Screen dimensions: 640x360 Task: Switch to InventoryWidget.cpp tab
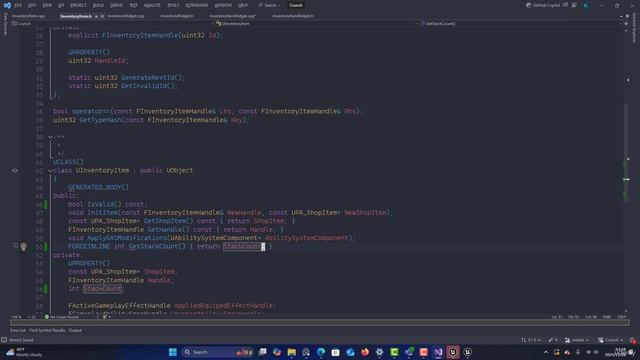click(x=126, y=16)
